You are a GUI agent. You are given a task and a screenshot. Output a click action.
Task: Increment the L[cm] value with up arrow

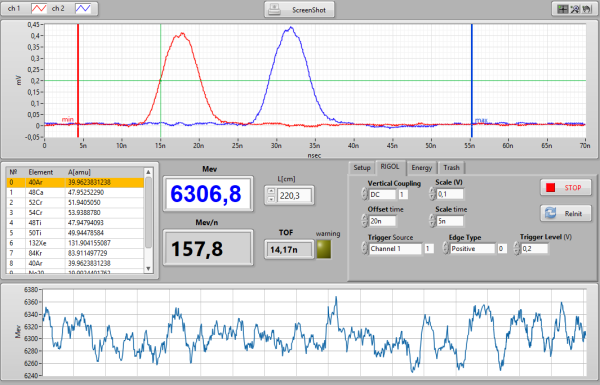271,191
